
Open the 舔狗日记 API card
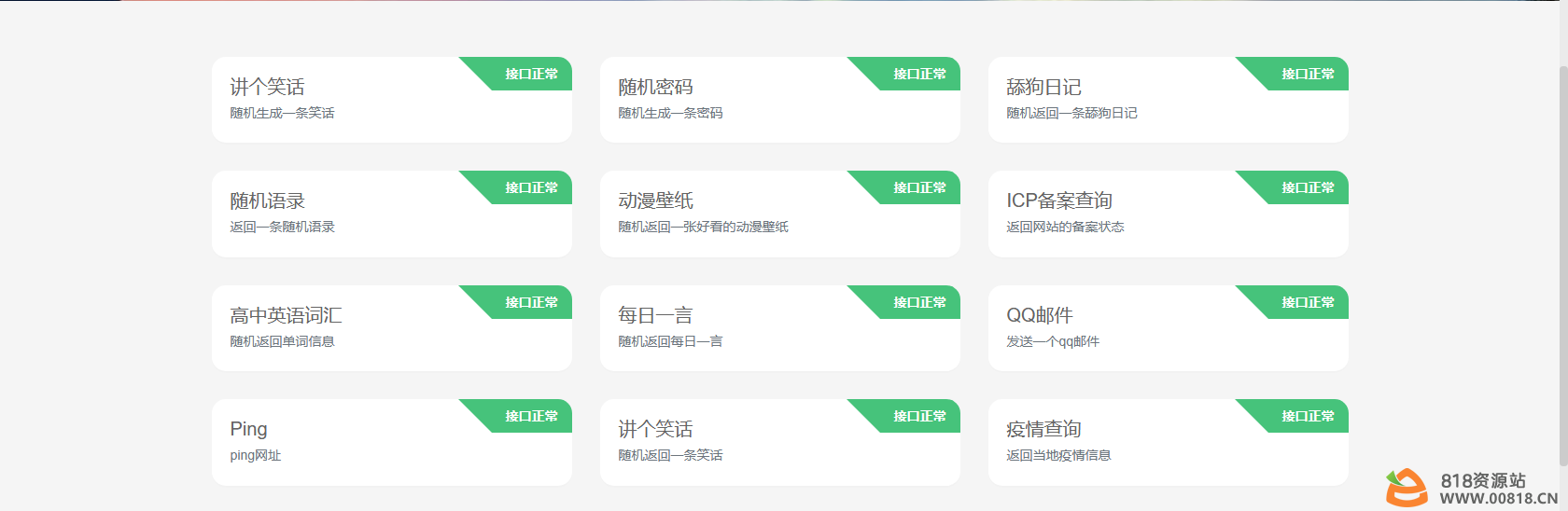coord(1169,100)
